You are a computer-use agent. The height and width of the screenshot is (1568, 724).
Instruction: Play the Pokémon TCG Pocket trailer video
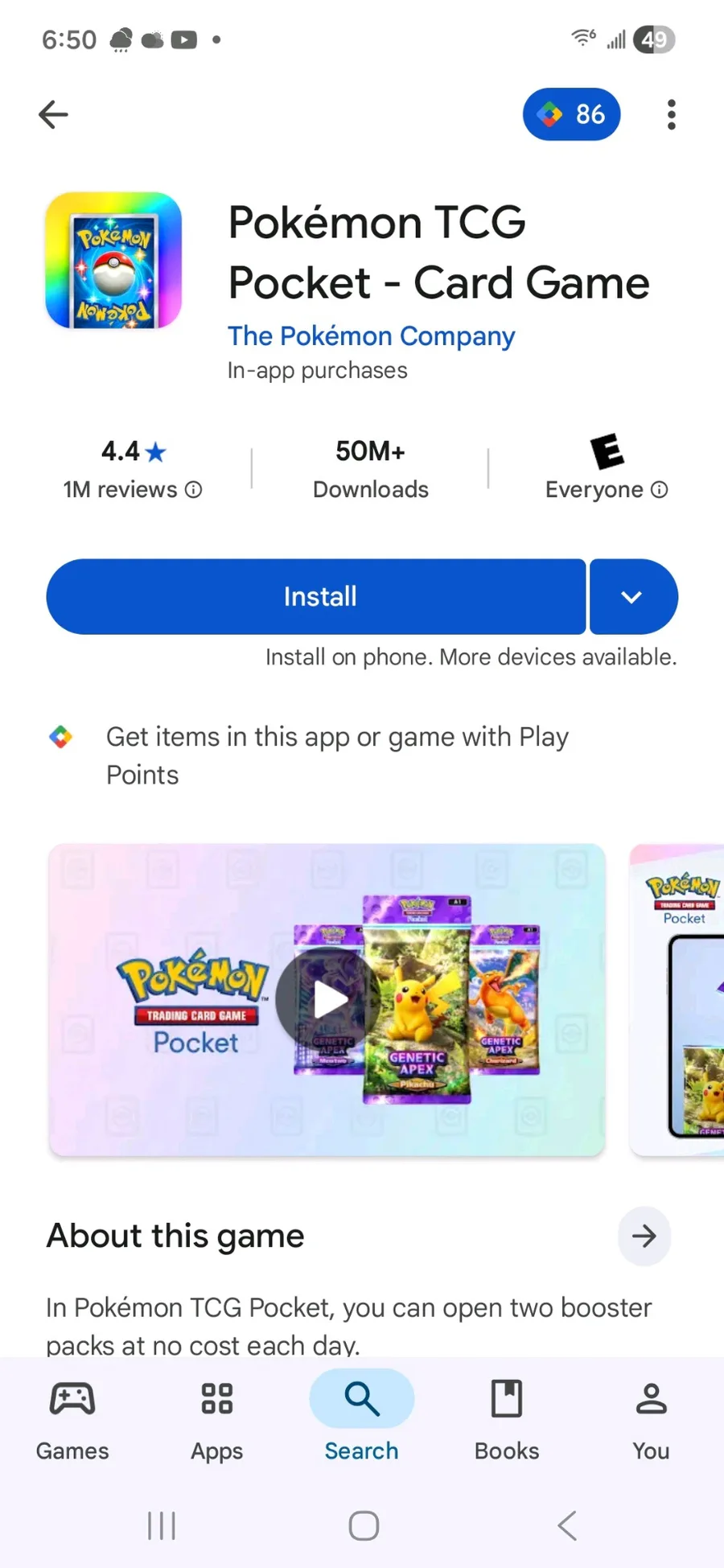(327, 1000)
